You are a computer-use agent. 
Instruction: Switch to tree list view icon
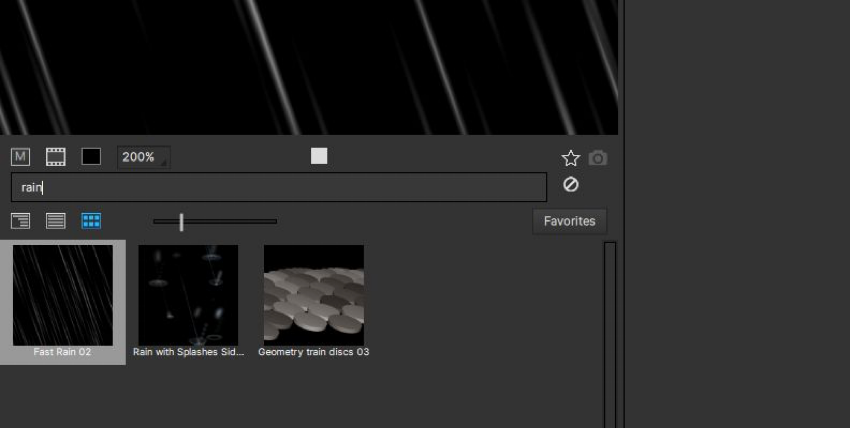21,221
